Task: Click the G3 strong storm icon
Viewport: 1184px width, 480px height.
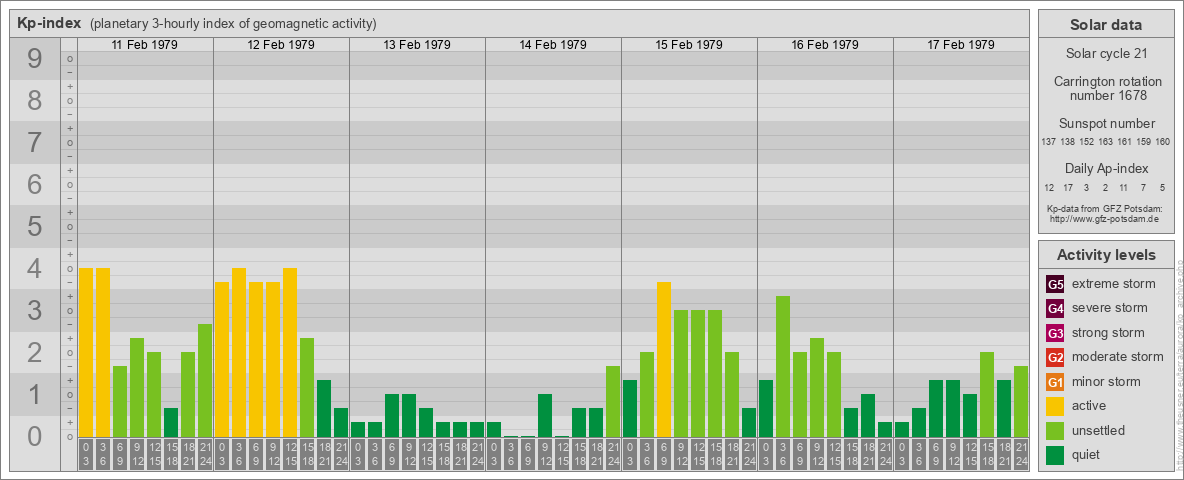Action: [1055, 333]
